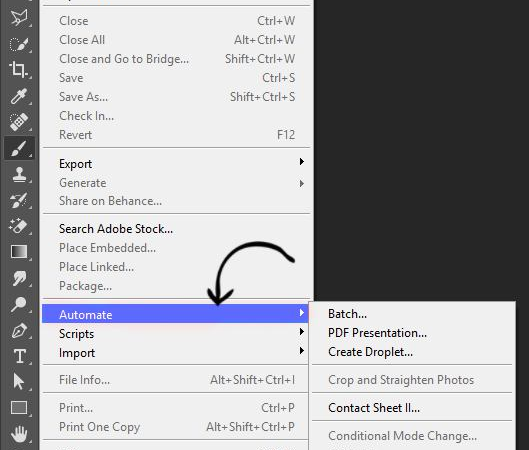Select the Brush tool
The image size is (529, 450).
19,148
